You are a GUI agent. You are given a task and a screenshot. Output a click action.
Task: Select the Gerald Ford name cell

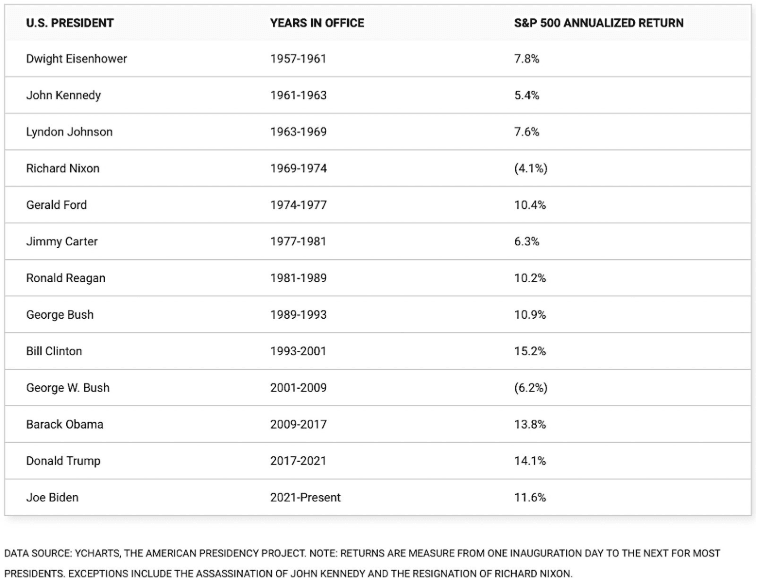(x=56, y=205)
